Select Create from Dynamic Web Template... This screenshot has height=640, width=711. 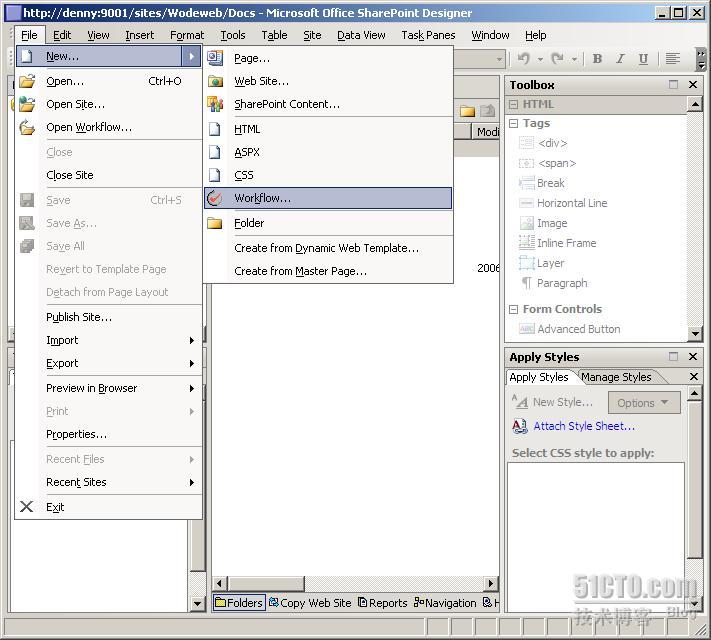(x=328, y=248)
